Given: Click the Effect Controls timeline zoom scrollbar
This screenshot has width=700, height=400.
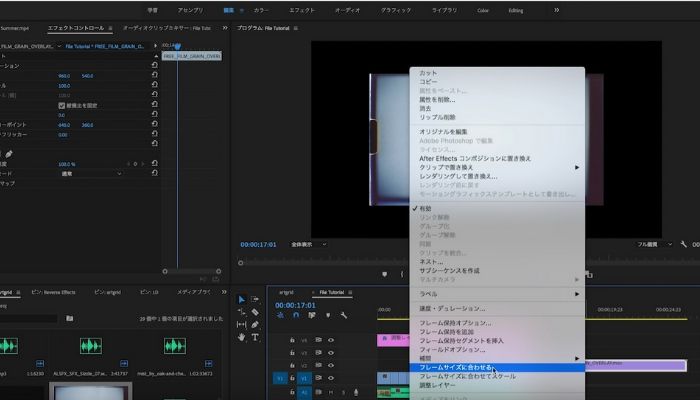Looking at the screenshot, I should 192,271.
